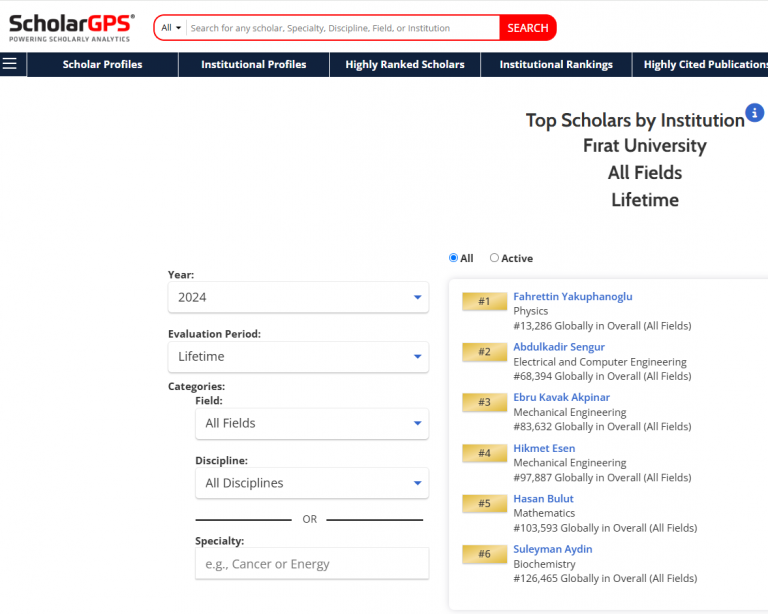
Task: Click the #3 gold rank badge
Action: coord(484,402)
